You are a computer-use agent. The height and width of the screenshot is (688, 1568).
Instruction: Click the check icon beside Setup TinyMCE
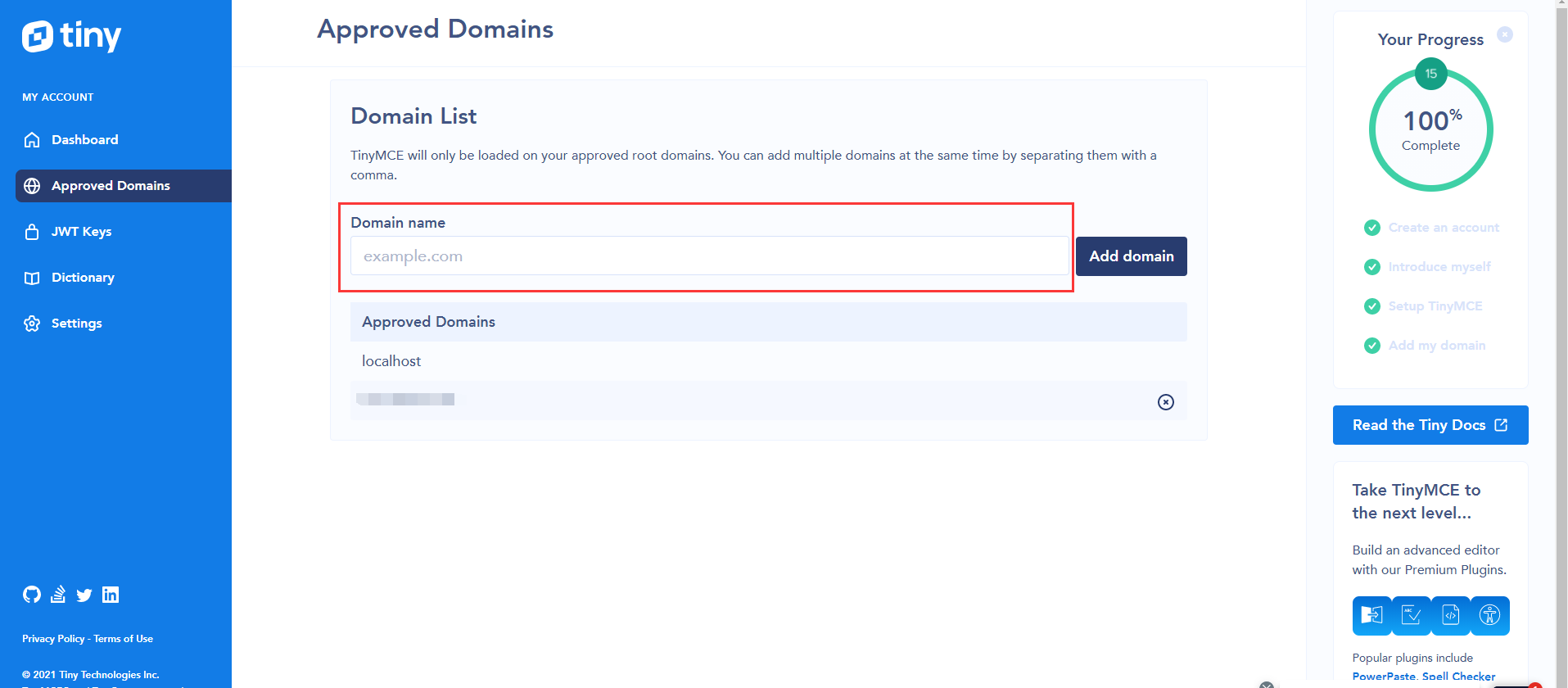coord(1372,306)
